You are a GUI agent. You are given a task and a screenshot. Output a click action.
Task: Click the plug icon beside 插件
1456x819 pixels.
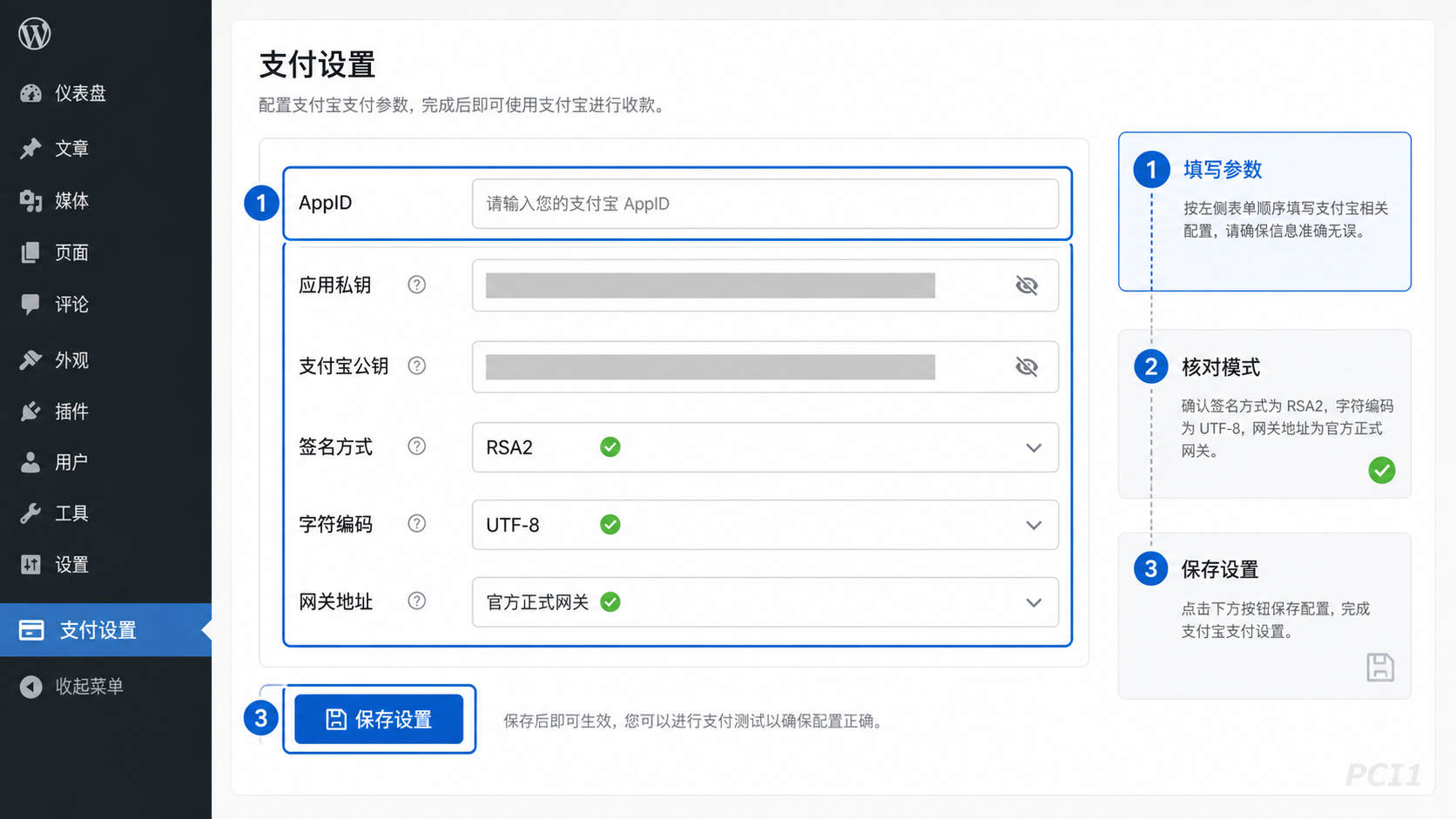click(x=31, y=411)
